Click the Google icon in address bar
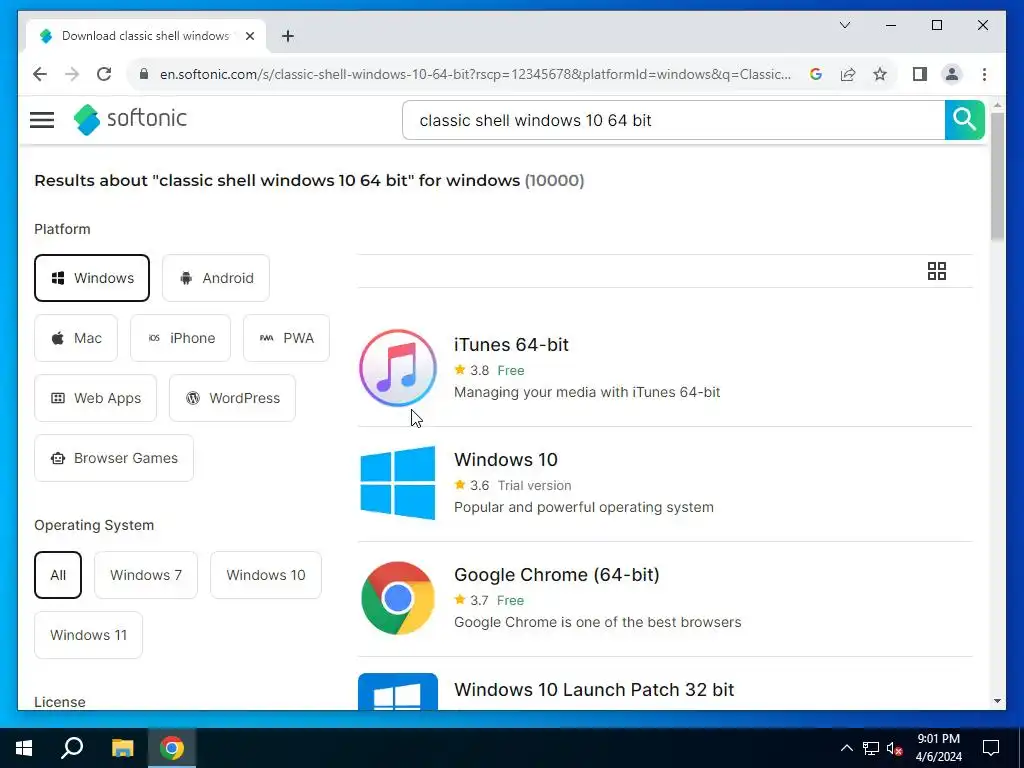Screen dimensions: 1024x768 tap(816, 74)
